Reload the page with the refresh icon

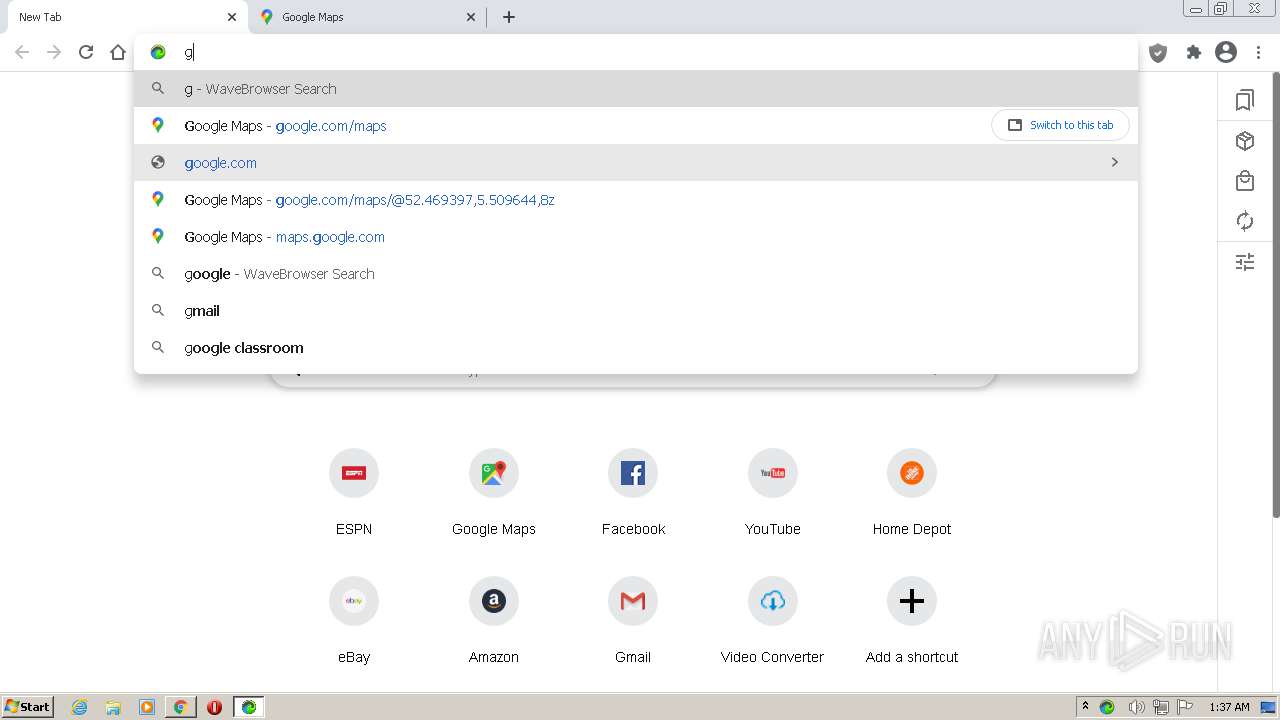[x=86, y=52]
